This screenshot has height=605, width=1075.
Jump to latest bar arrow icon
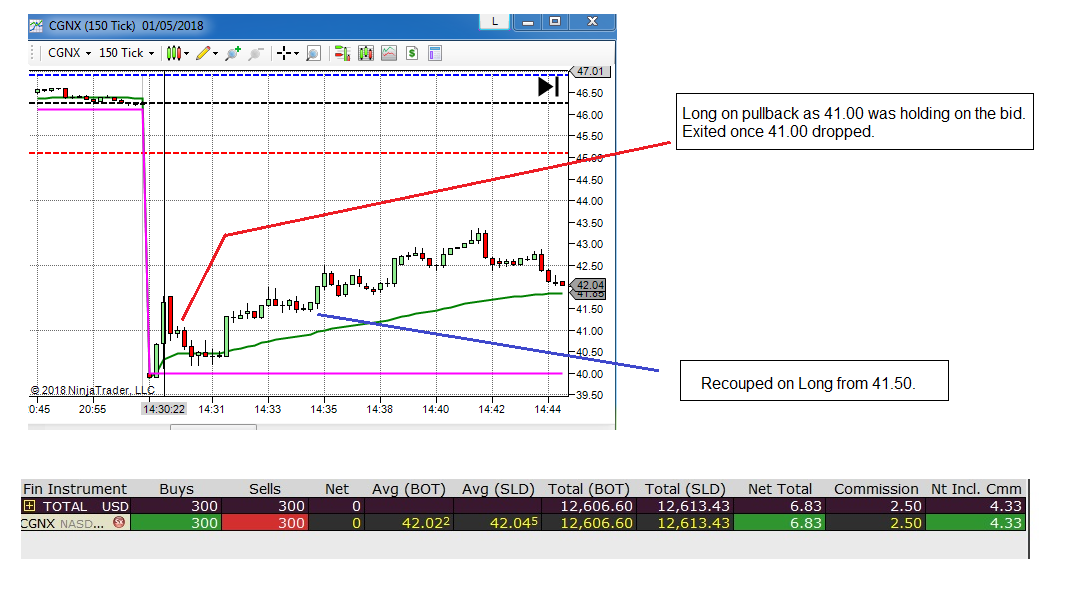coord(548,86)
